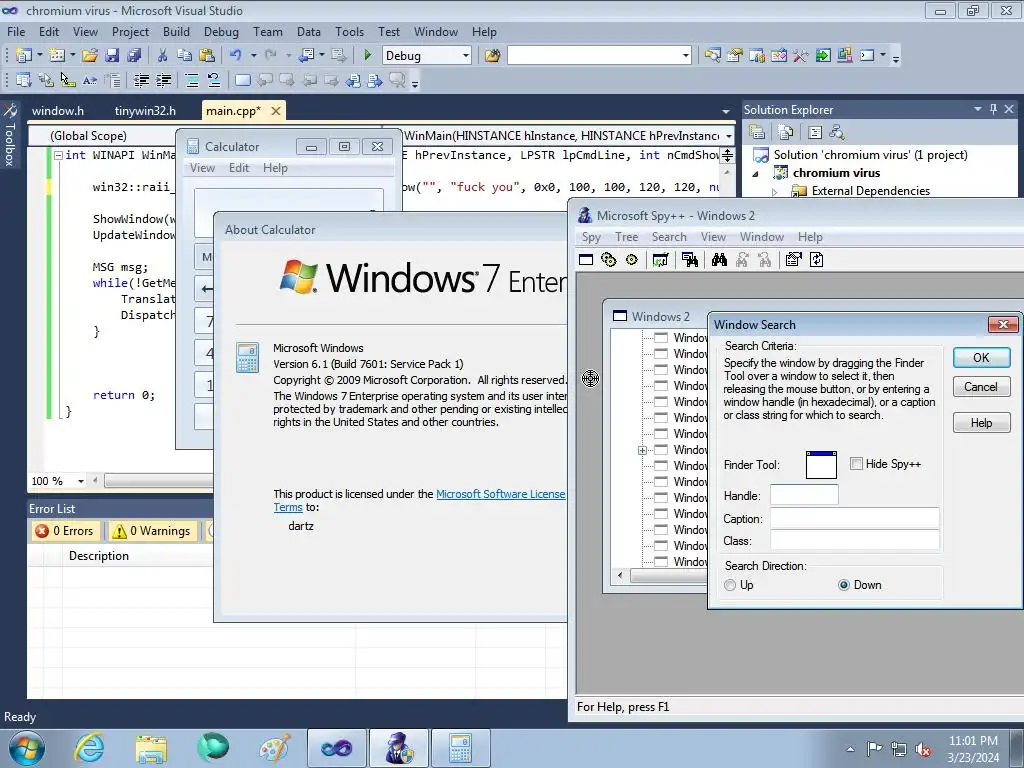Open the 100 % zoom dropdown

80,481
